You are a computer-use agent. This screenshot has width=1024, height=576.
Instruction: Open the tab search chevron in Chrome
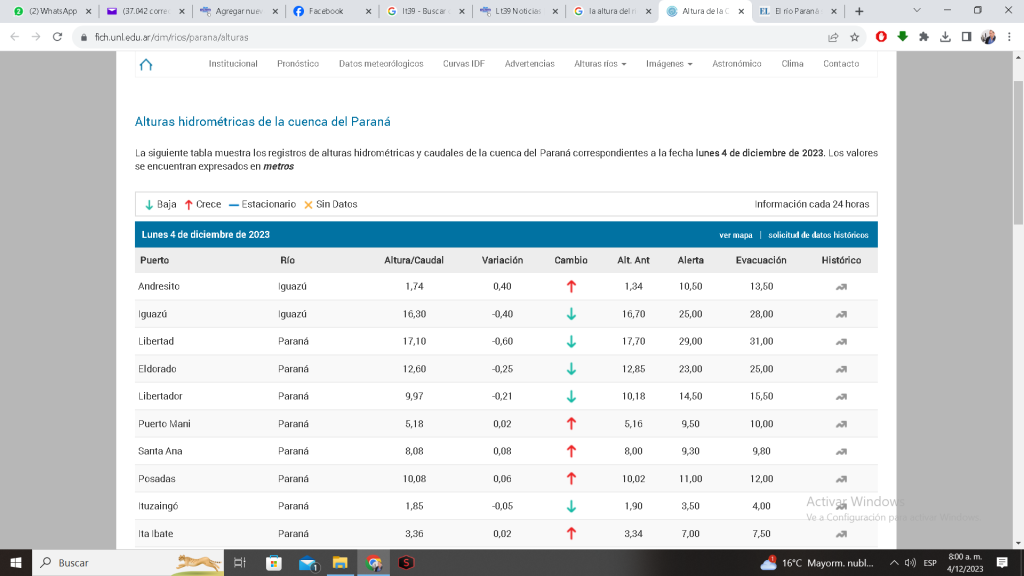tap(918, 10)
